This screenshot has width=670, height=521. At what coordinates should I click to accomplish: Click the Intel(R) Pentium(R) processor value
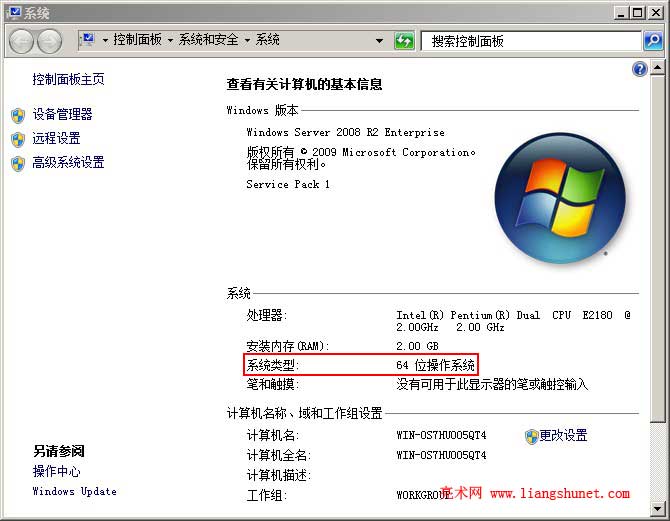513,321
